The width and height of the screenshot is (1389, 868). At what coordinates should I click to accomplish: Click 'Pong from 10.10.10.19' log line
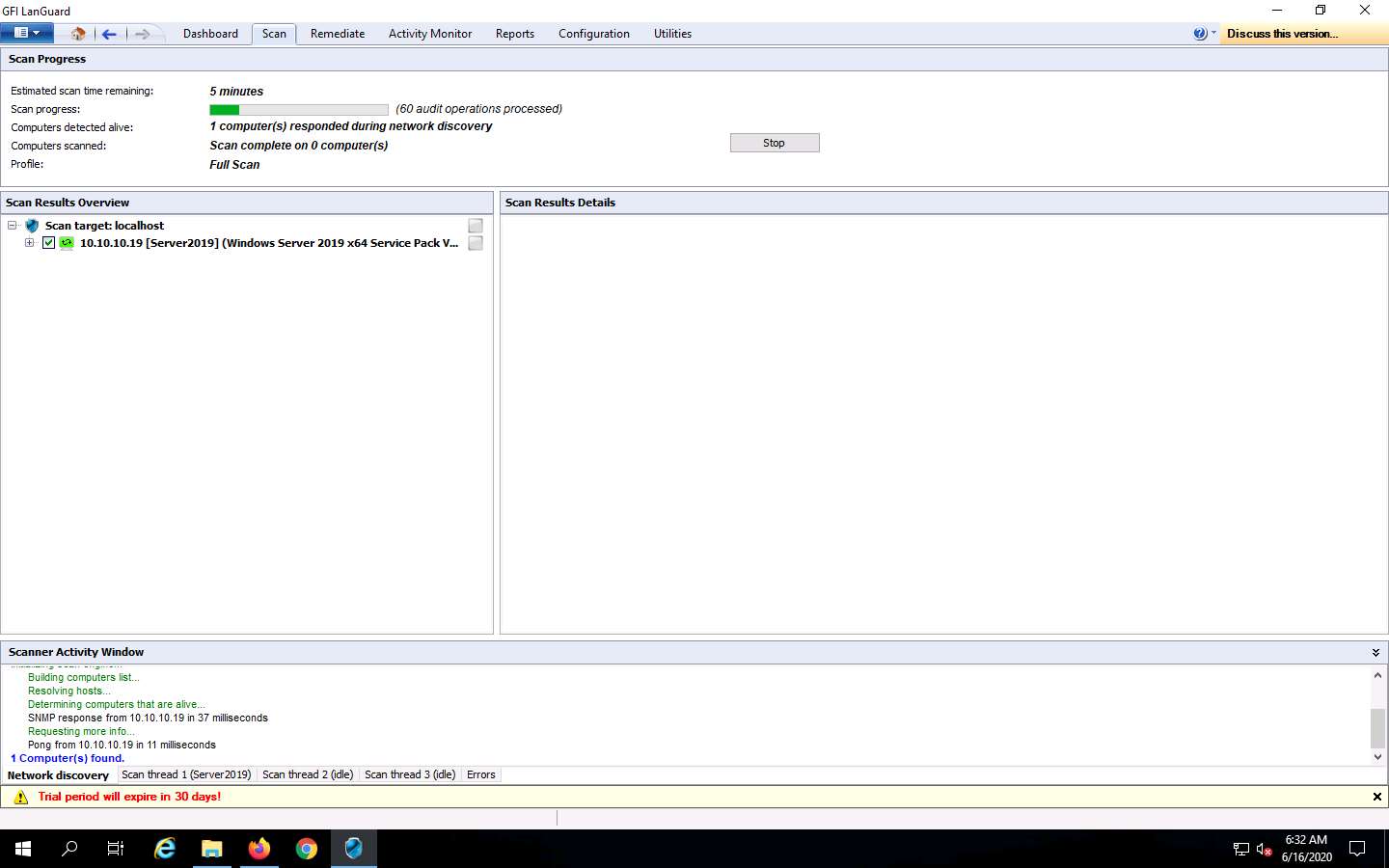click(x=122, y=745)
